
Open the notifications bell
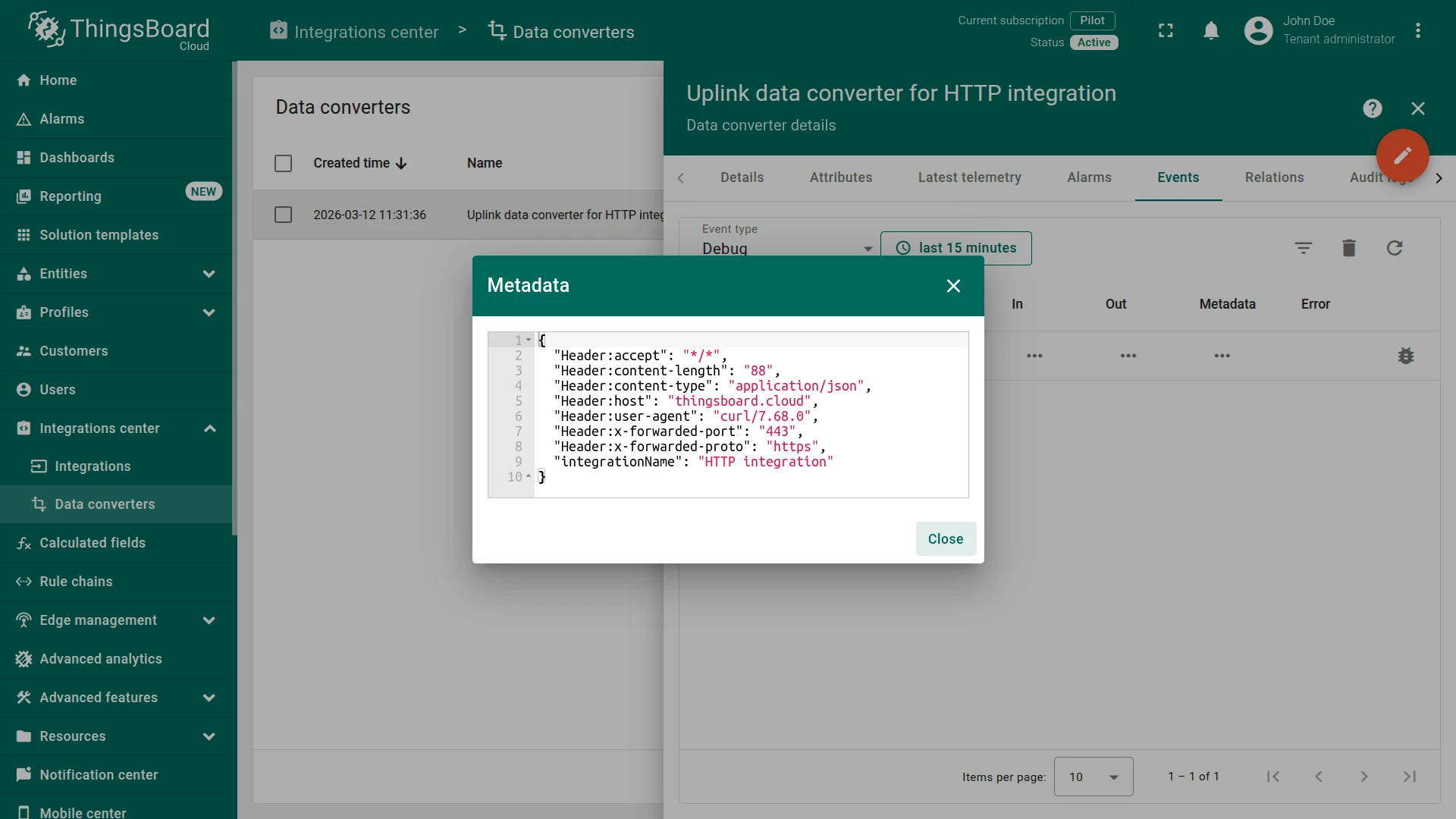coord(1211,31)
